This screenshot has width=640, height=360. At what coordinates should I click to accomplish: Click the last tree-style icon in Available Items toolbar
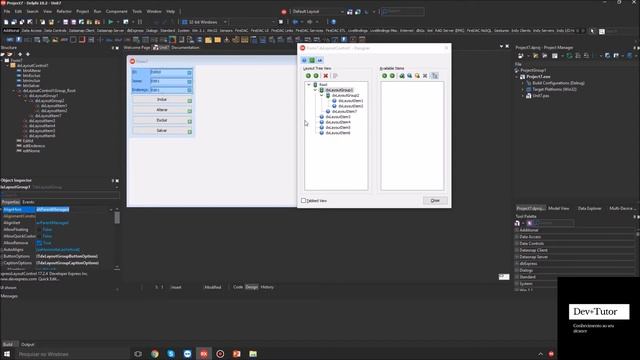435,76
